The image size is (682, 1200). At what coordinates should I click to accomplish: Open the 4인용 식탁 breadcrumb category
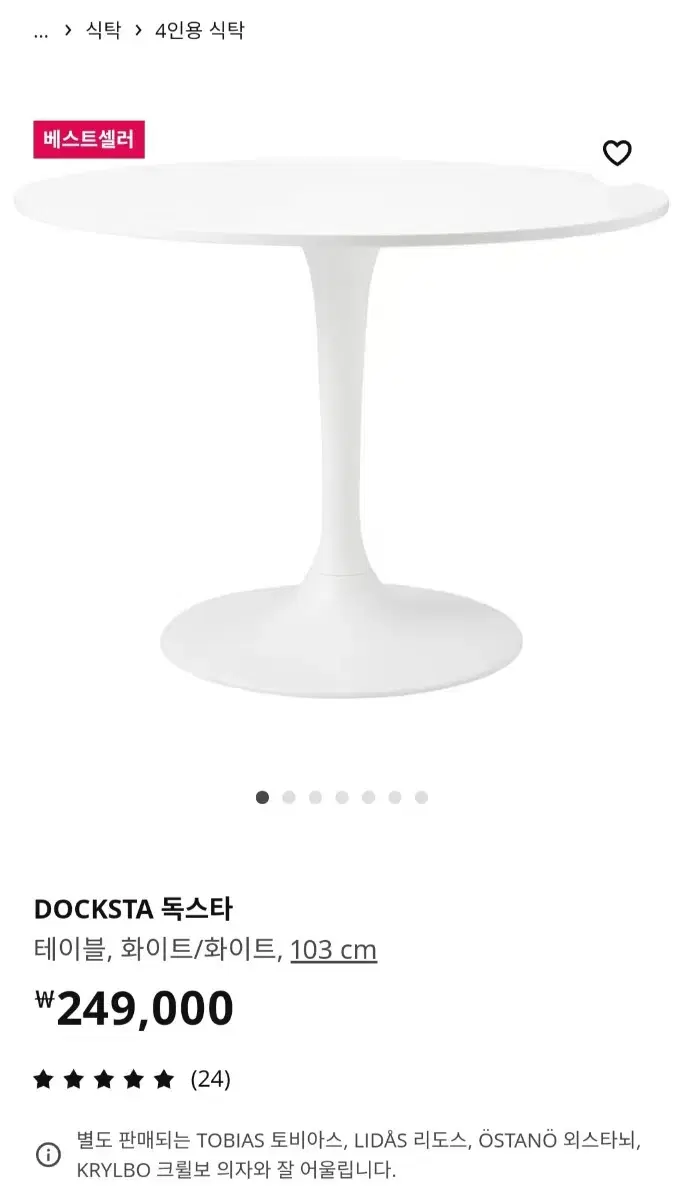(x=199, y=30)
